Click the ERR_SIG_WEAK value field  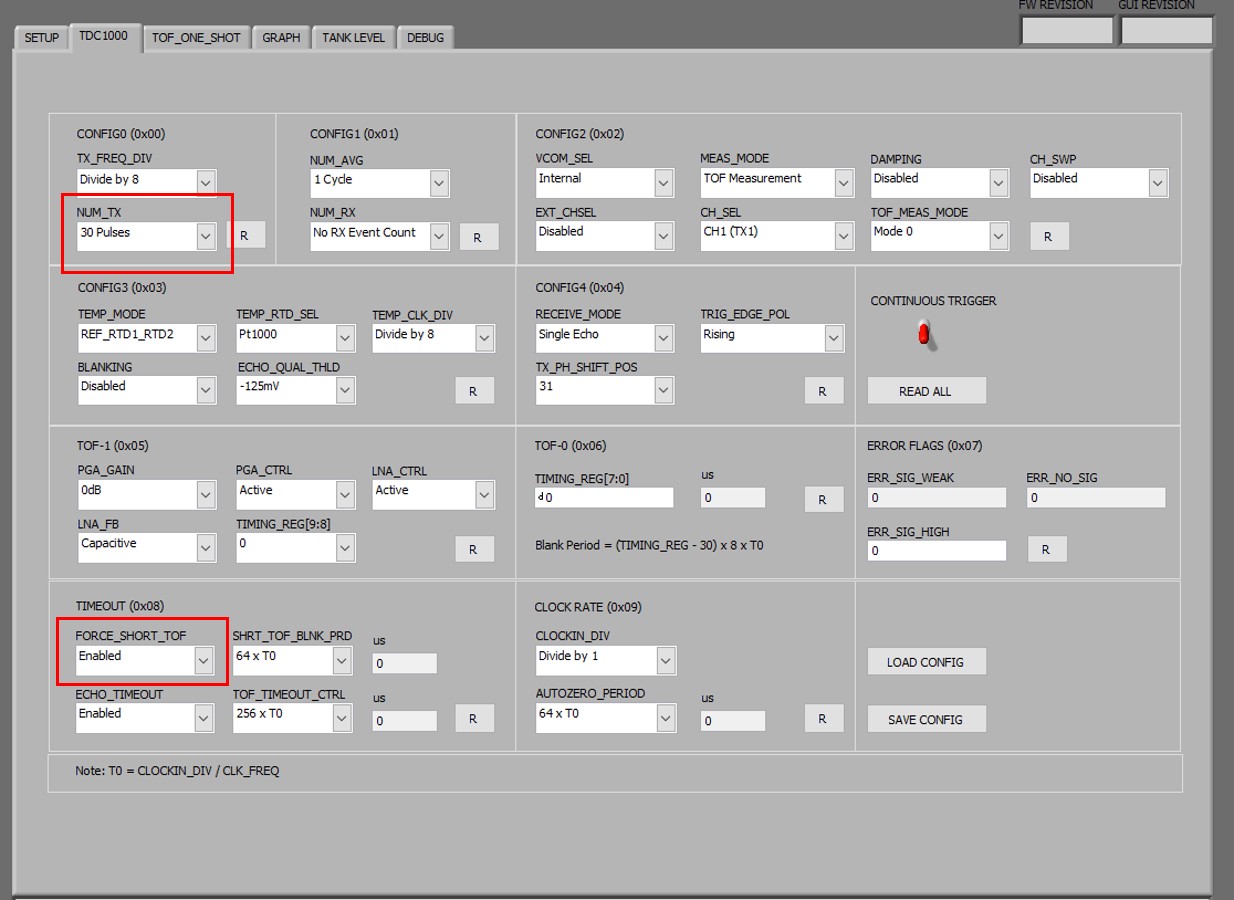pyautogui.click(x=936, y=497)
